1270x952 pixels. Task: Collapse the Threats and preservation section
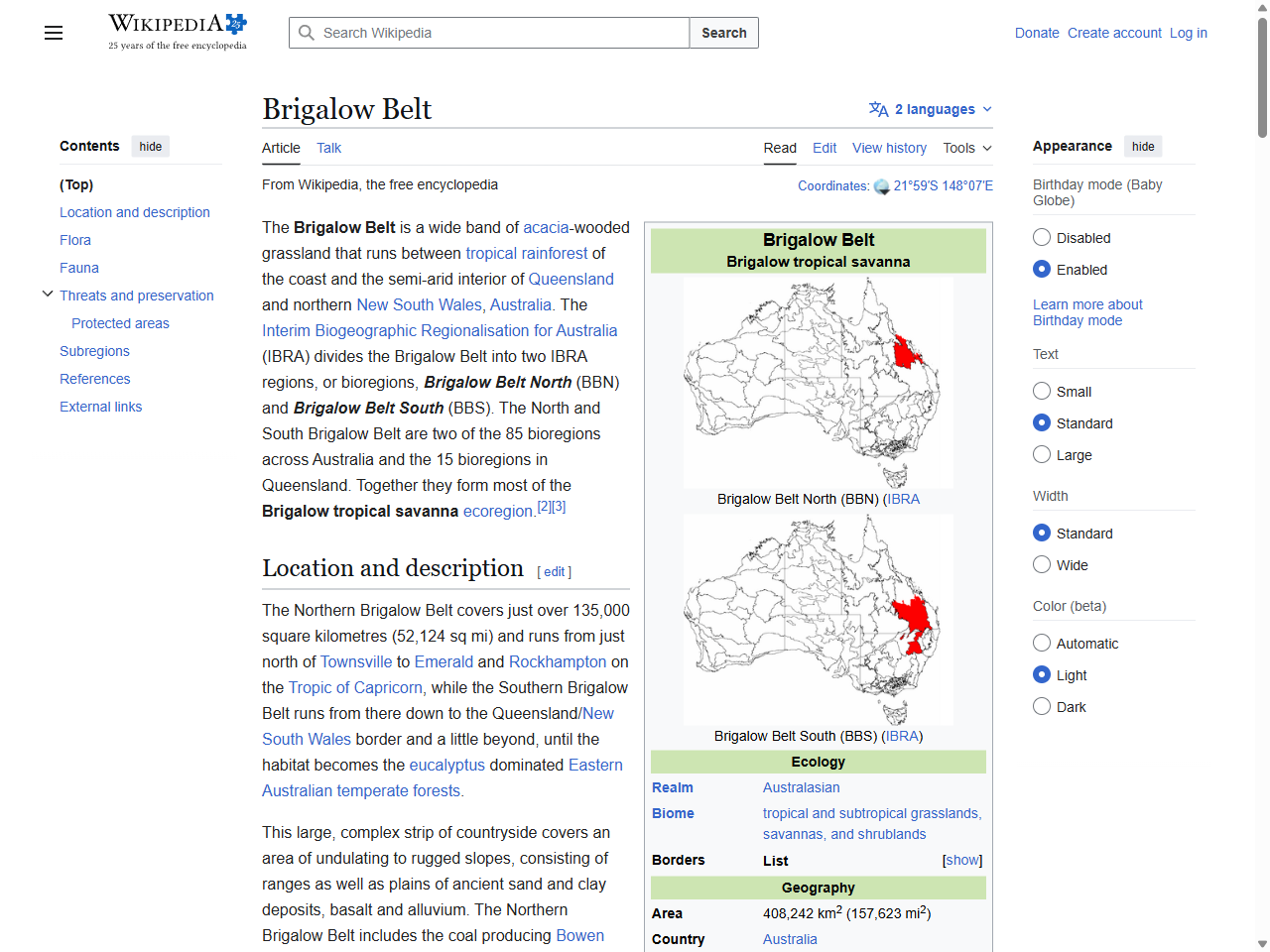47,294
